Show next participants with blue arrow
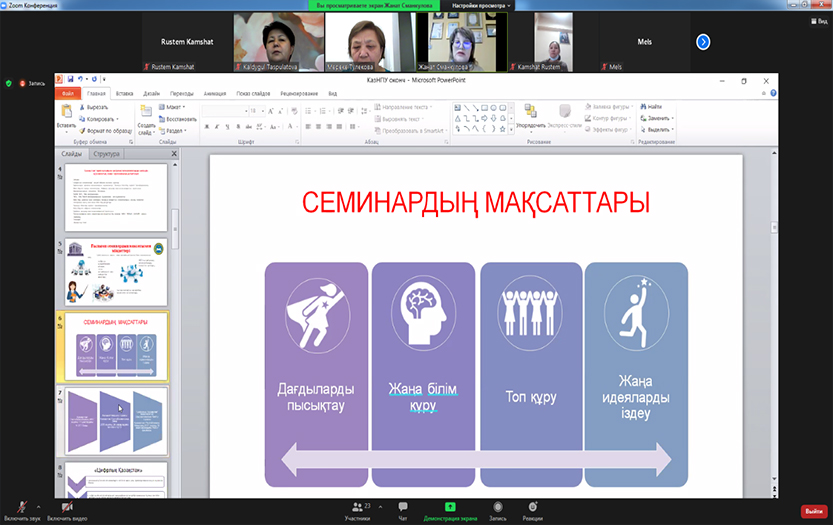This screenshot has width=833, height=525. pyautogui.click(x=703, y=41)
